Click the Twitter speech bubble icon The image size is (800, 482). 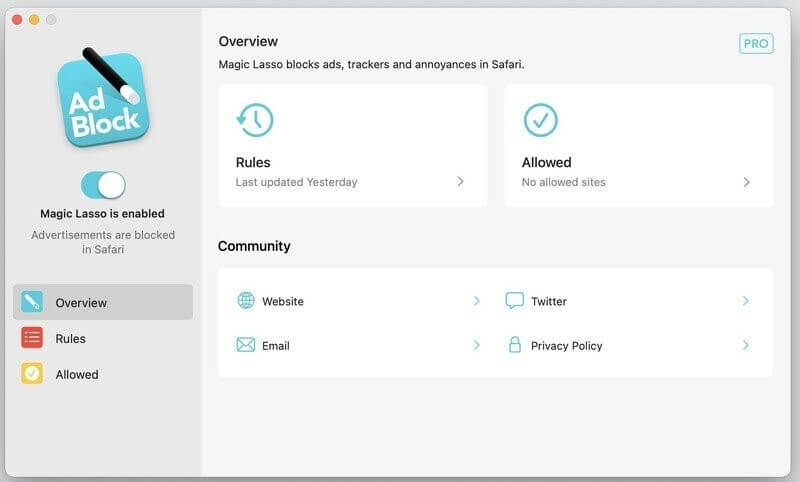(514, 300)
